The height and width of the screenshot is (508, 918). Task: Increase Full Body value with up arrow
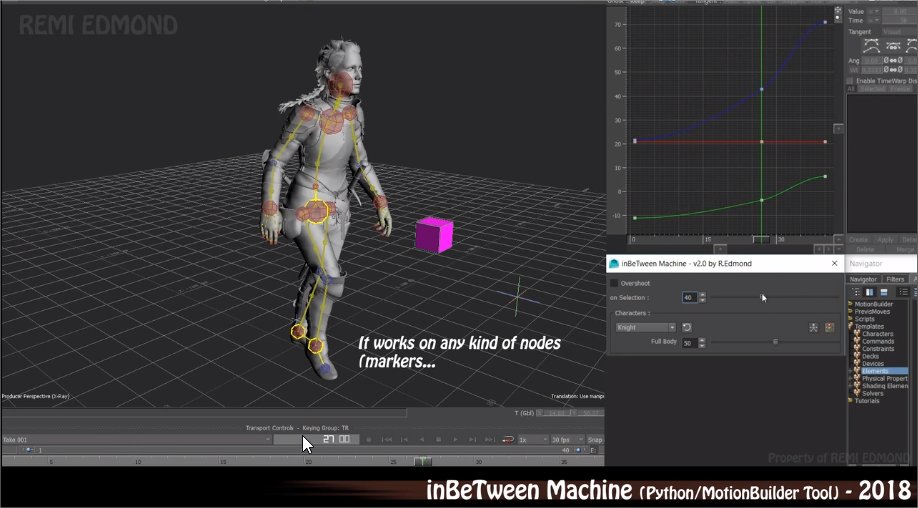pos(703,339)
